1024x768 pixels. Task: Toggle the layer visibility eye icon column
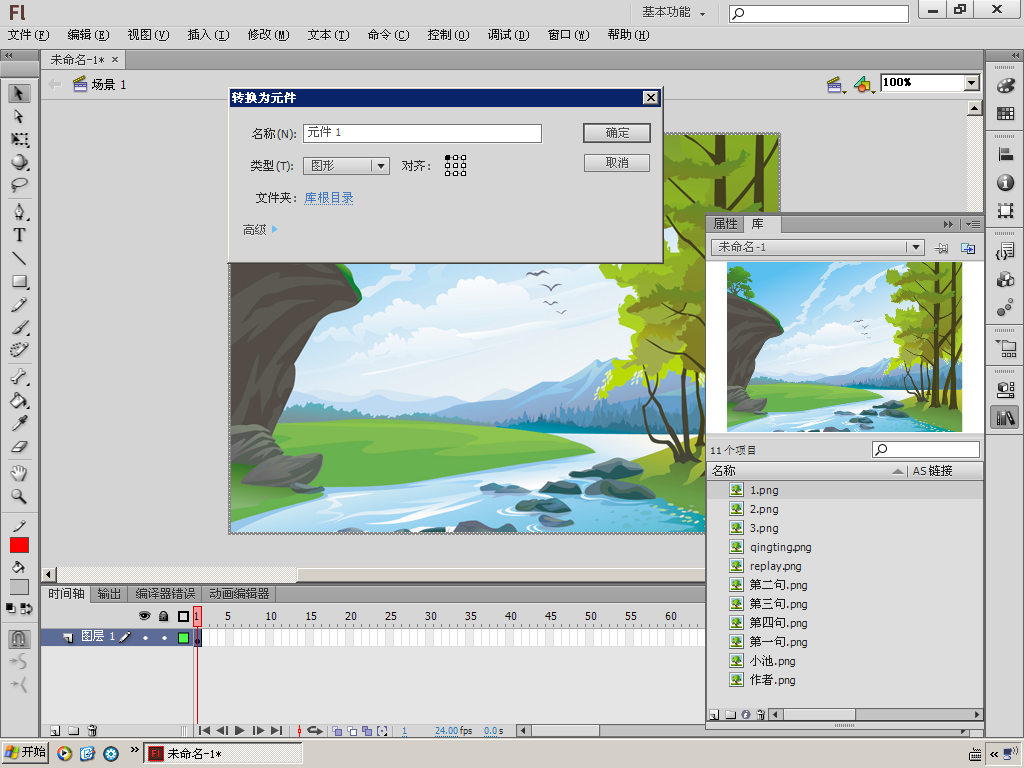click(144, 616)
